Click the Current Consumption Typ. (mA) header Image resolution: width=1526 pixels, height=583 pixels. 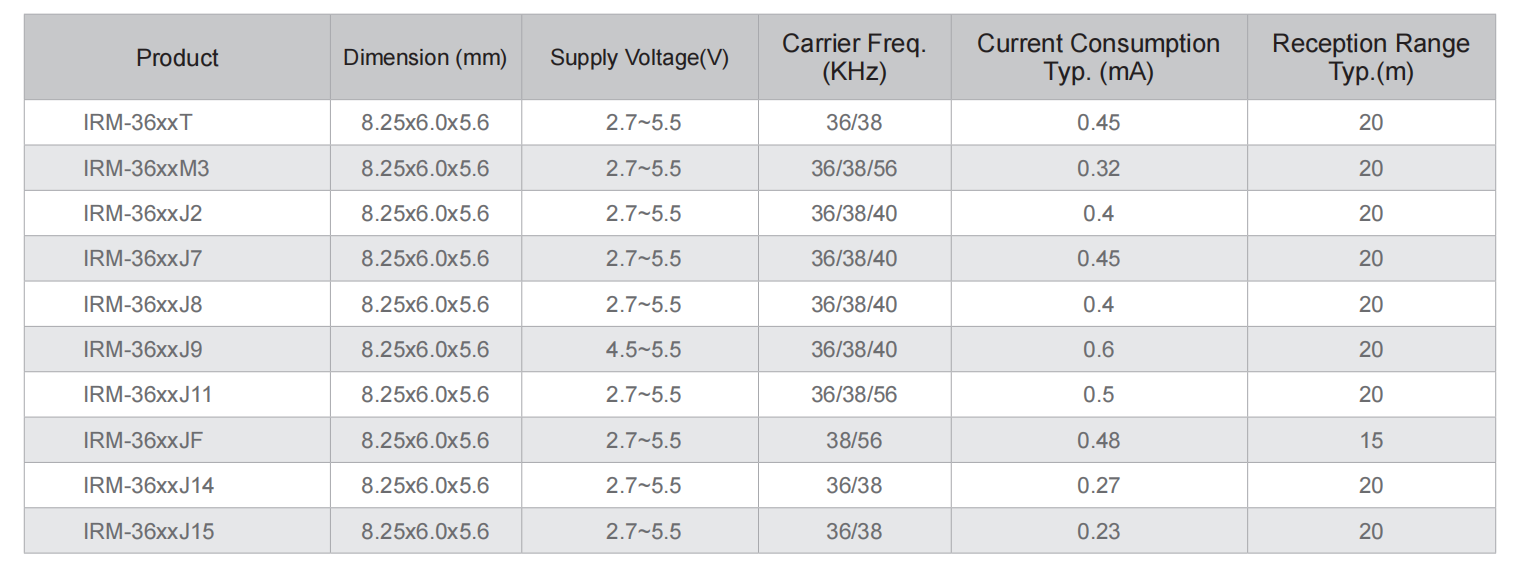[1098, 58]
